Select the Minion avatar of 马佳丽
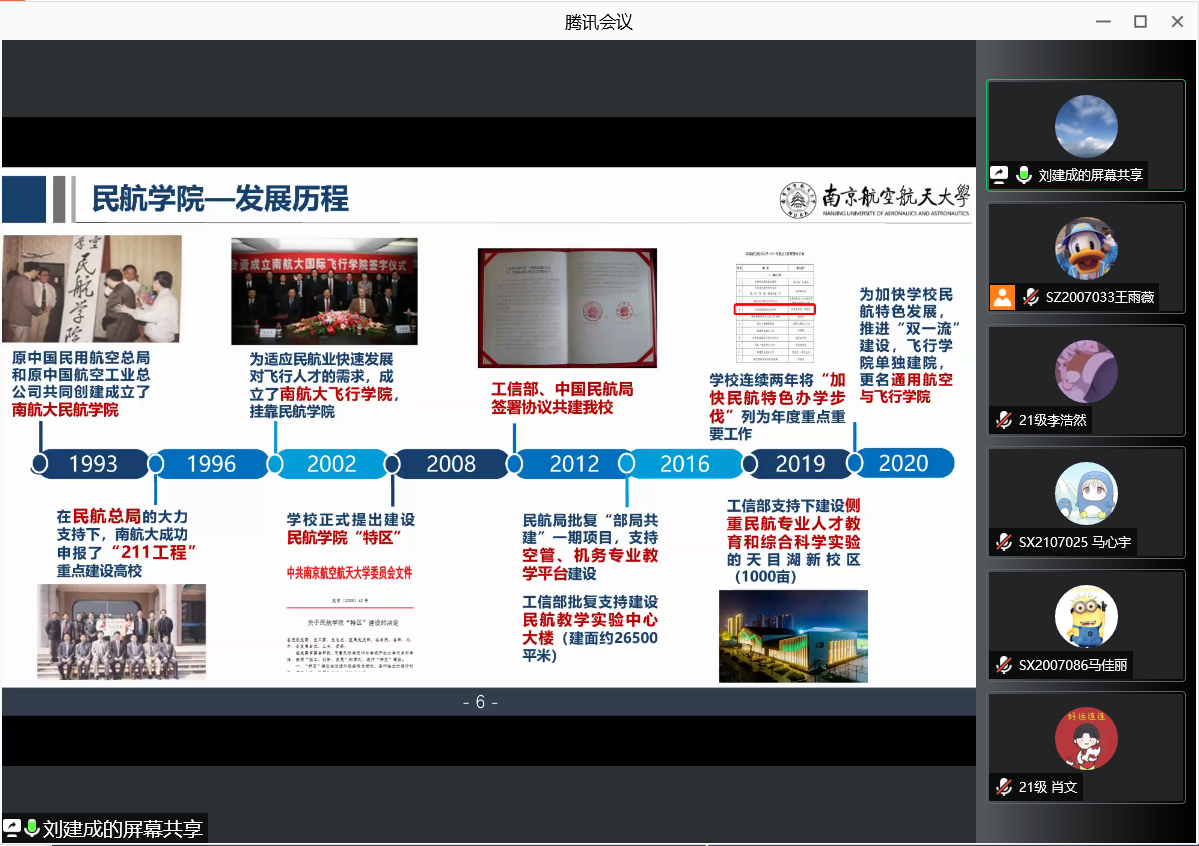Viewport: 1199px width, 846px height. pos(1086,616)
